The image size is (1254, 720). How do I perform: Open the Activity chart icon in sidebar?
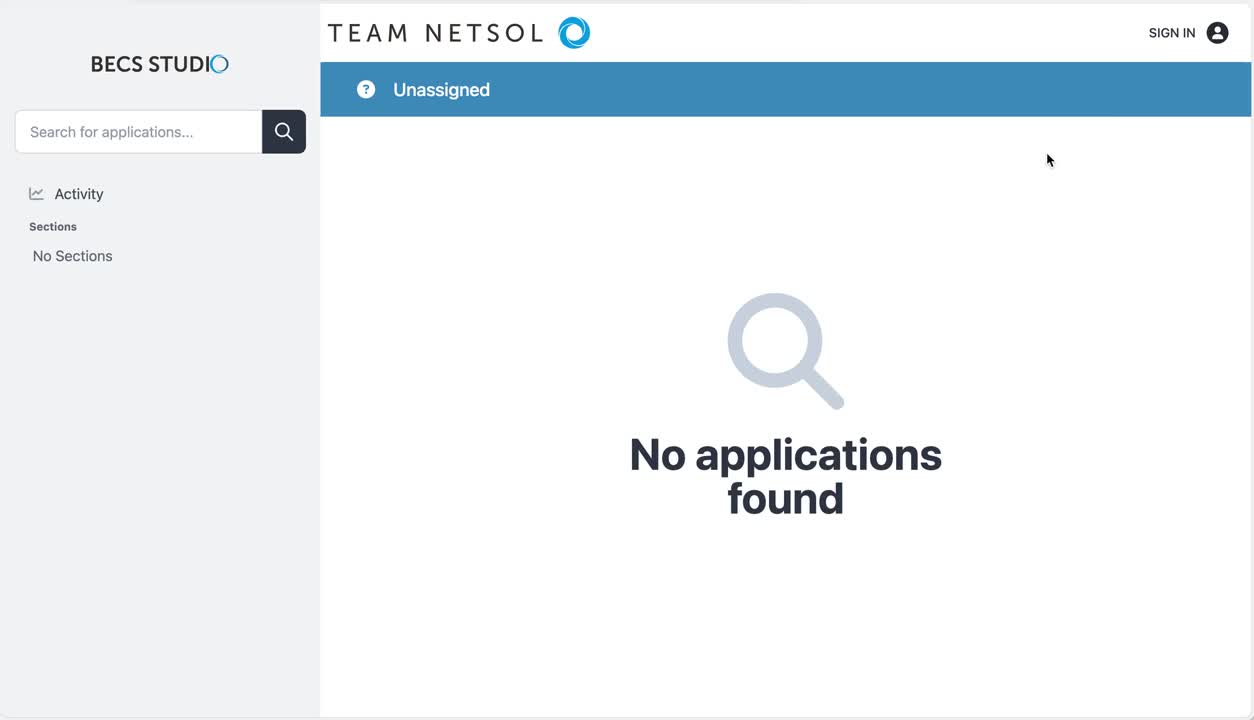[36, 193]
